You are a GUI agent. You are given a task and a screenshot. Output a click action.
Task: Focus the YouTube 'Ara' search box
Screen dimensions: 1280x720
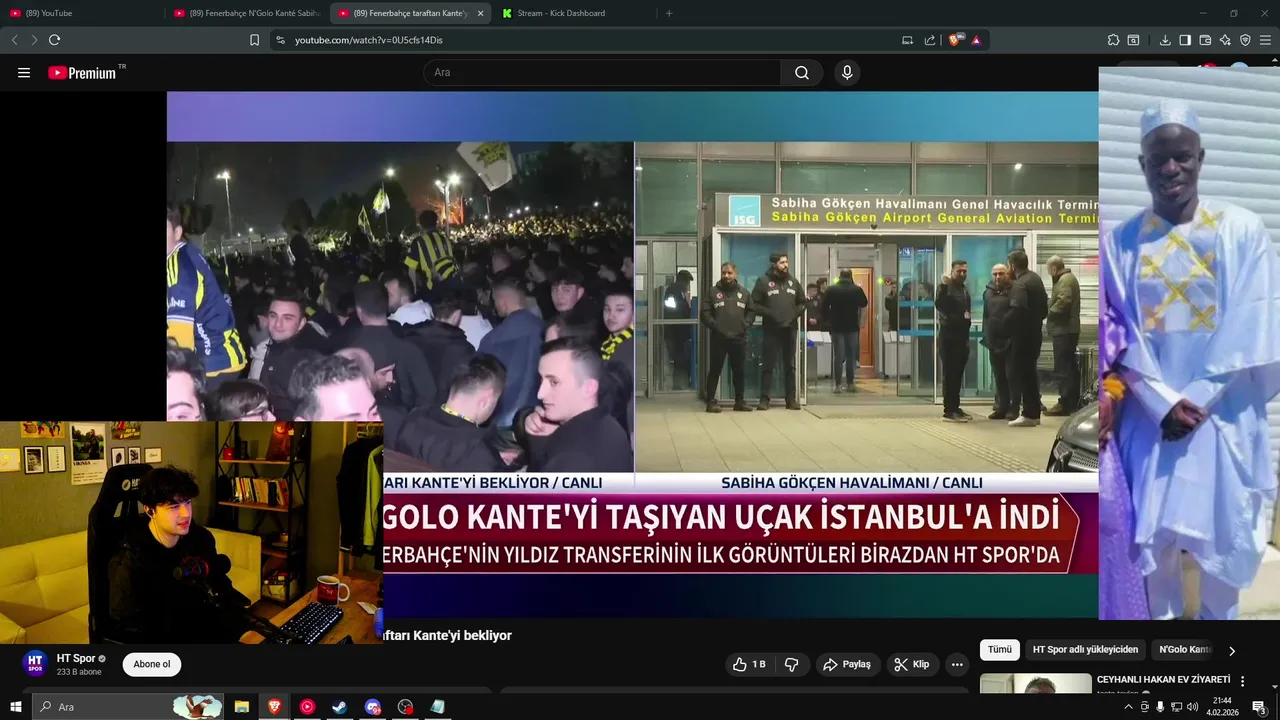tap(602, 73)
